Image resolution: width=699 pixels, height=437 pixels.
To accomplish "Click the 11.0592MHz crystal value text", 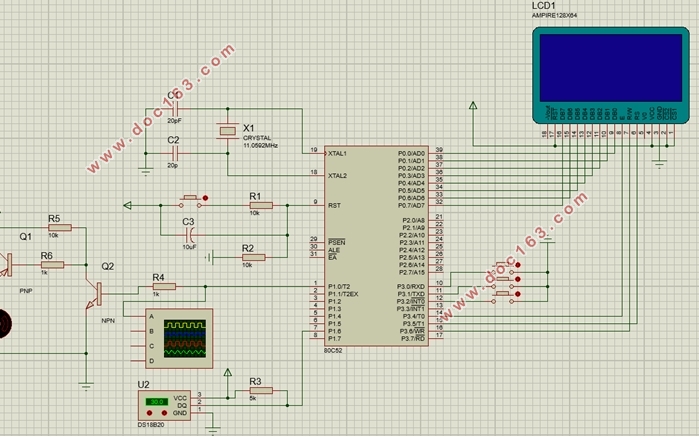I will pos(260,146).
